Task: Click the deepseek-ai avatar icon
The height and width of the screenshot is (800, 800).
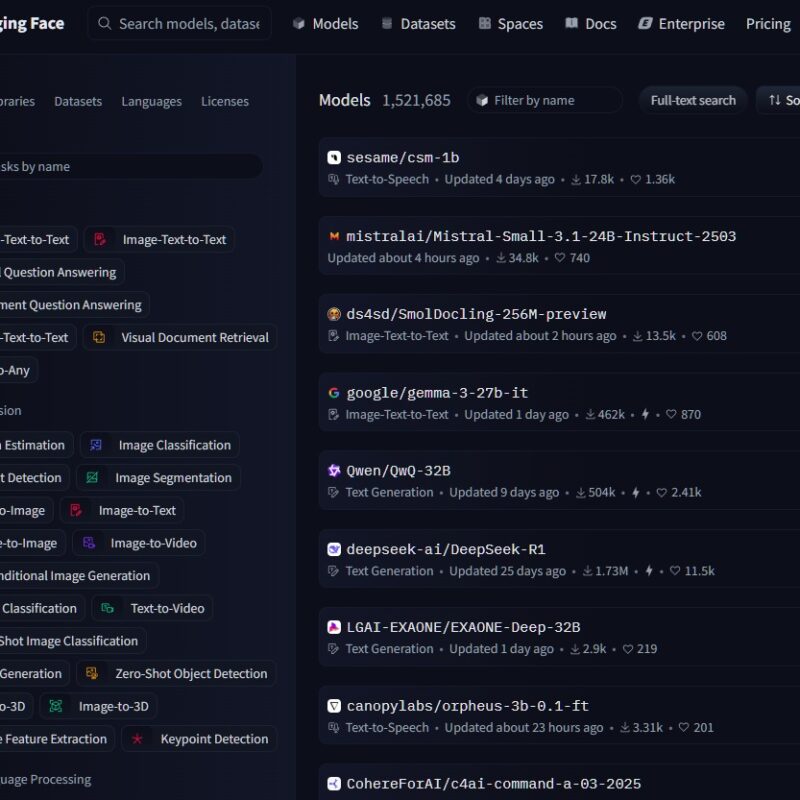Action: tap(334, 549)
